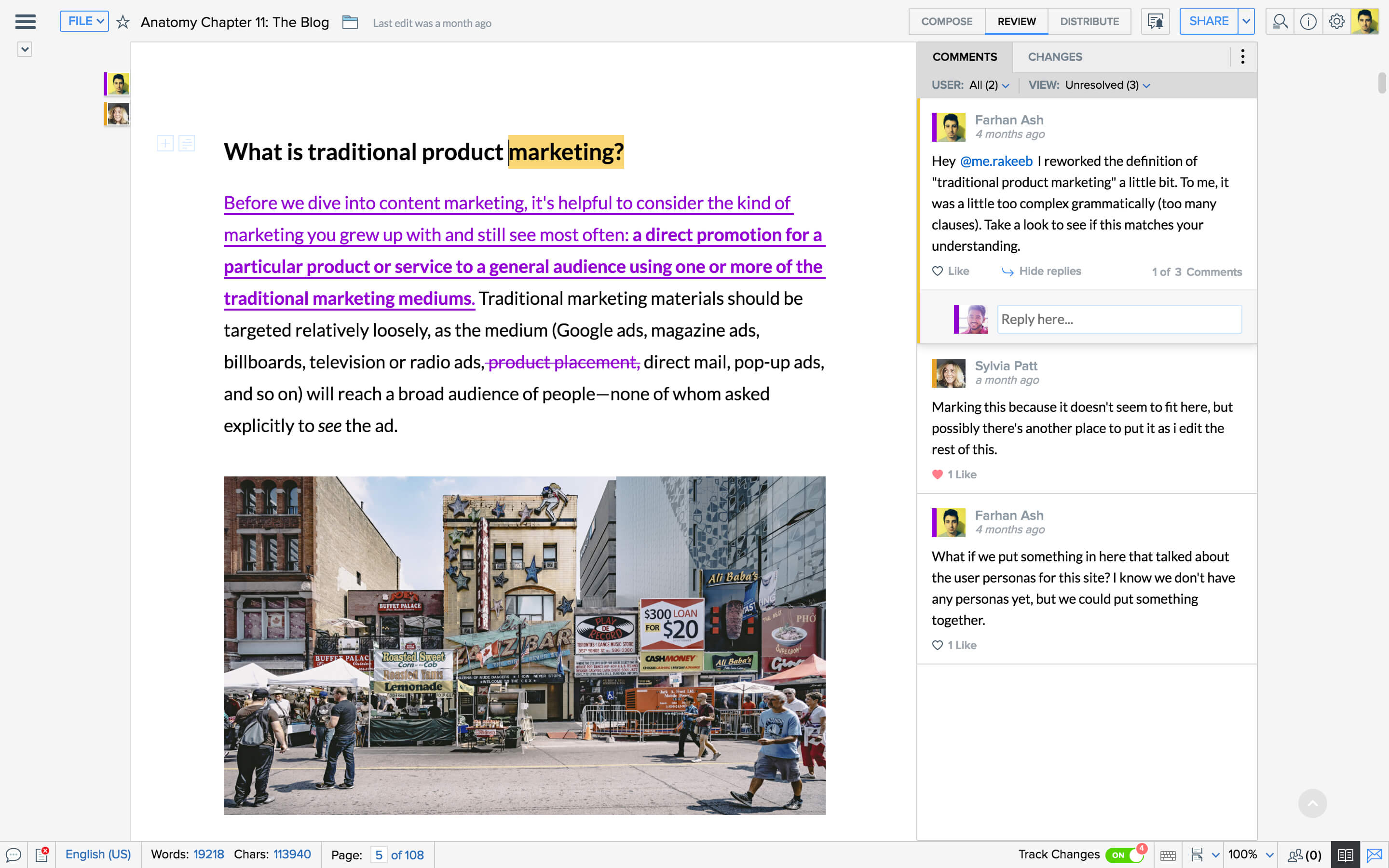Click the folder location icon
Image resolution: width=1389 pixels, height=868 pixels.
(x=350, y=22)
